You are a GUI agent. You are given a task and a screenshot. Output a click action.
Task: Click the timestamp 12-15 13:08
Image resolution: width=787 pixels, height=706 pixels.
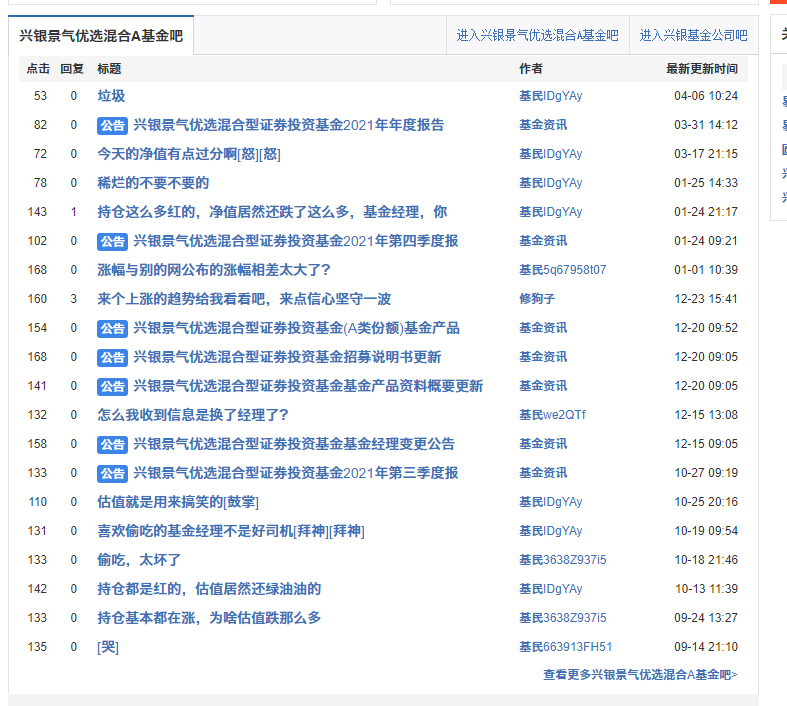pos(706,415)
